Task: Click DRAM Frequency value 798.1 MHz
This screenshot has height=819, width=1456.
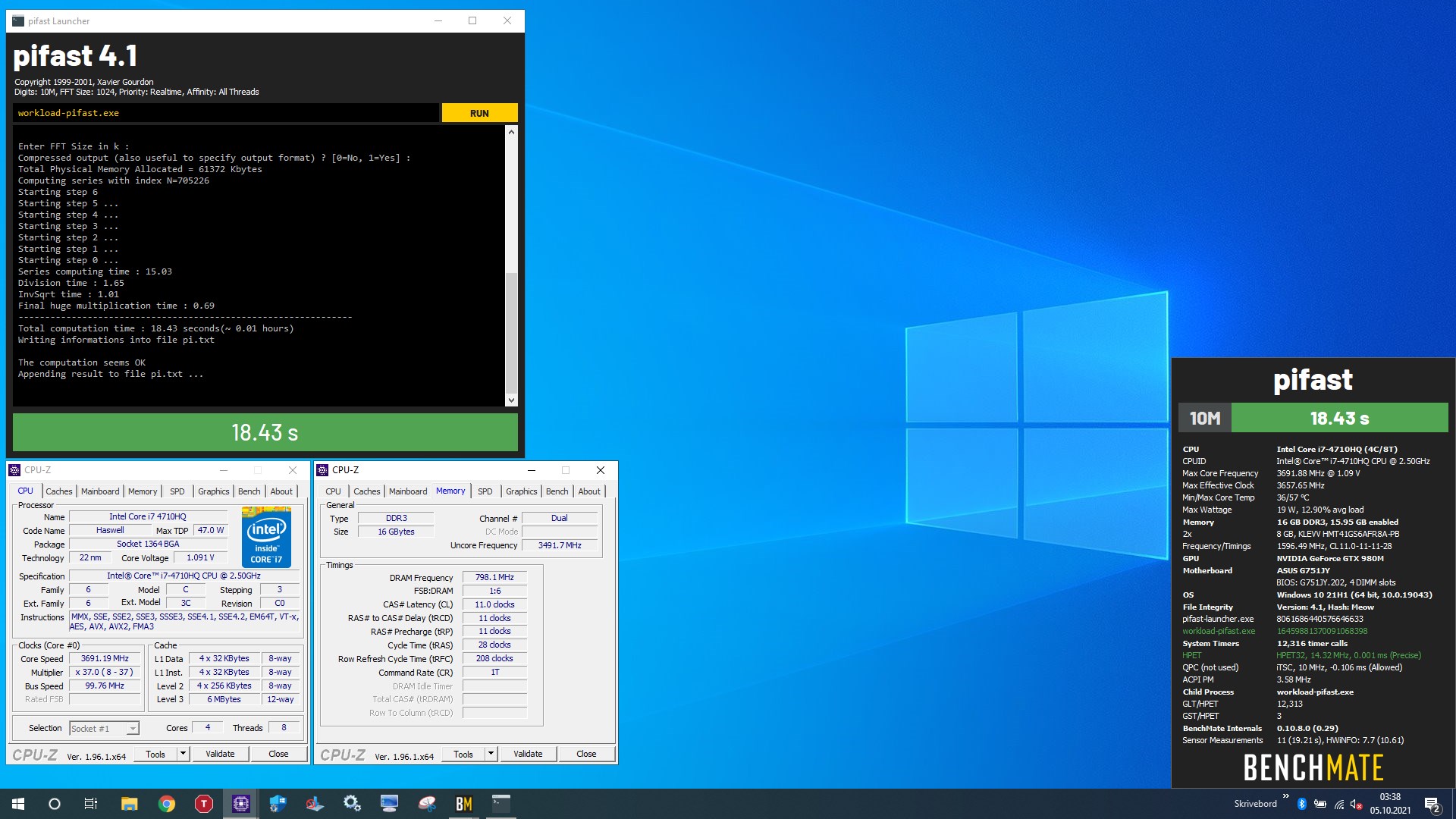Action: pos(494,578)
